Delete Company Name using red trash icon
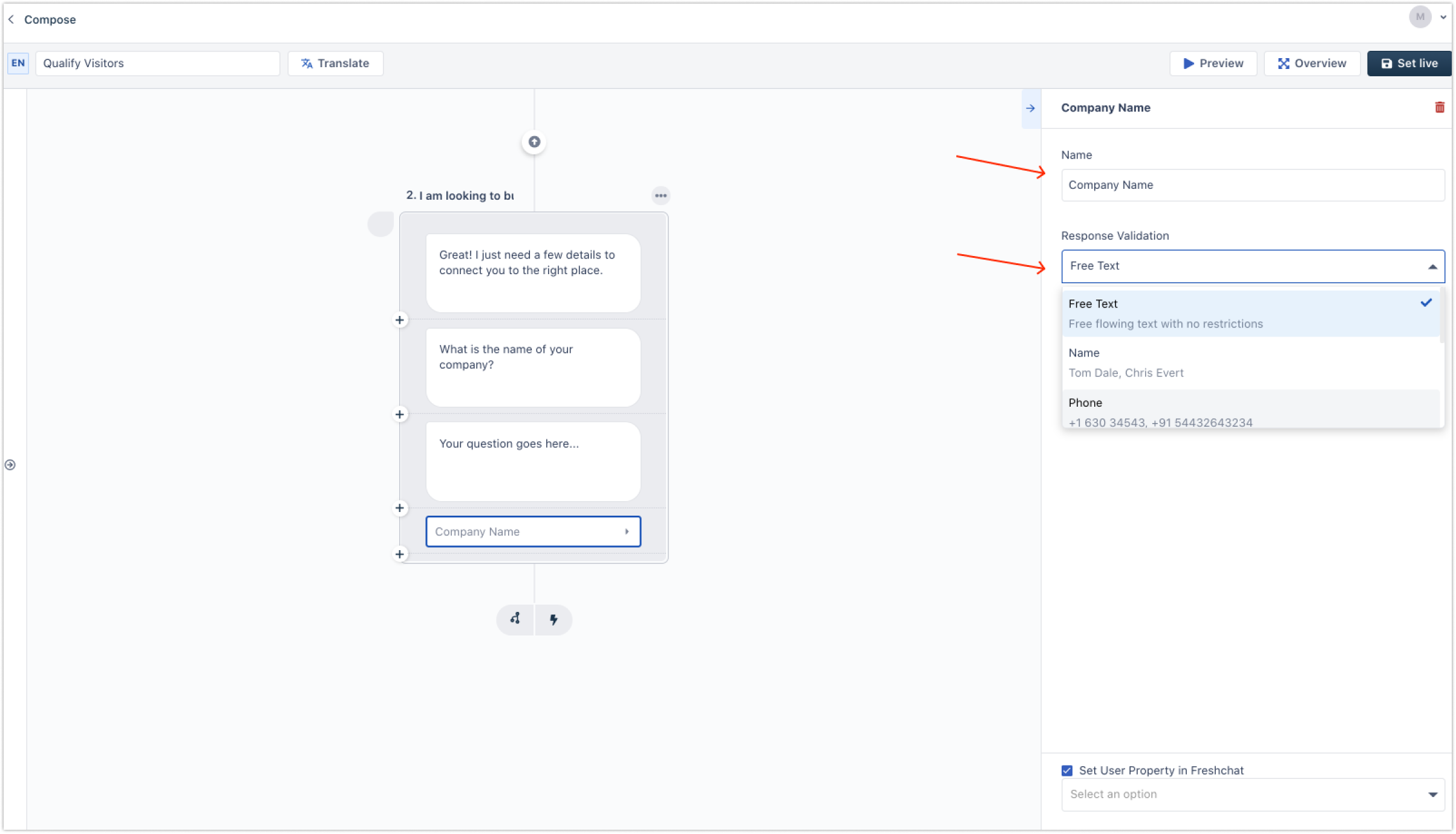The image size is (1456, 834). (x=1439, y=108)
